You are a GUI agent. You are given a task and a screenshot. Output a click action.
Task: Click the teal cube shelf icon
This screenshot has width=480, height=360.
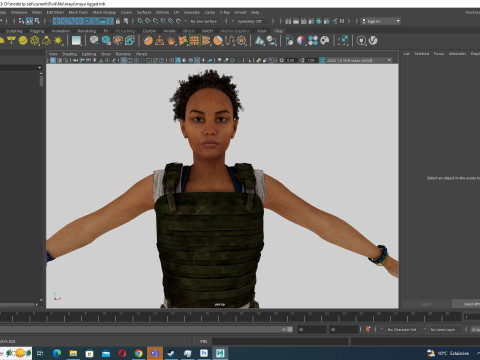[x=106, y=41]
